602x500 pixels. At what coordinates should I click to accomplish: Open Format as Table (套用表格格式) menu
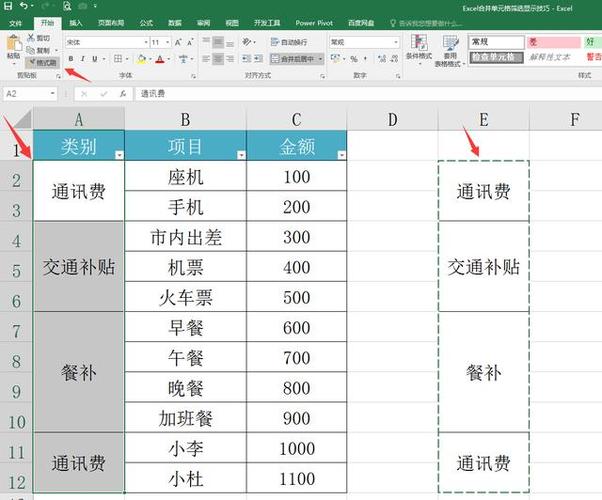click(x=450, y=51)
